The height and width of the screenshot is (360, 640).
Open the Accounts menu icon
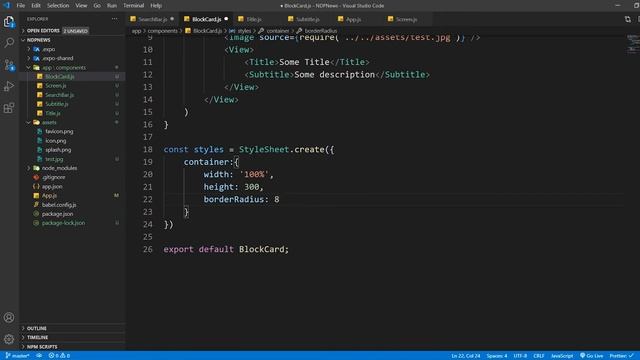(x=9, y=317)
